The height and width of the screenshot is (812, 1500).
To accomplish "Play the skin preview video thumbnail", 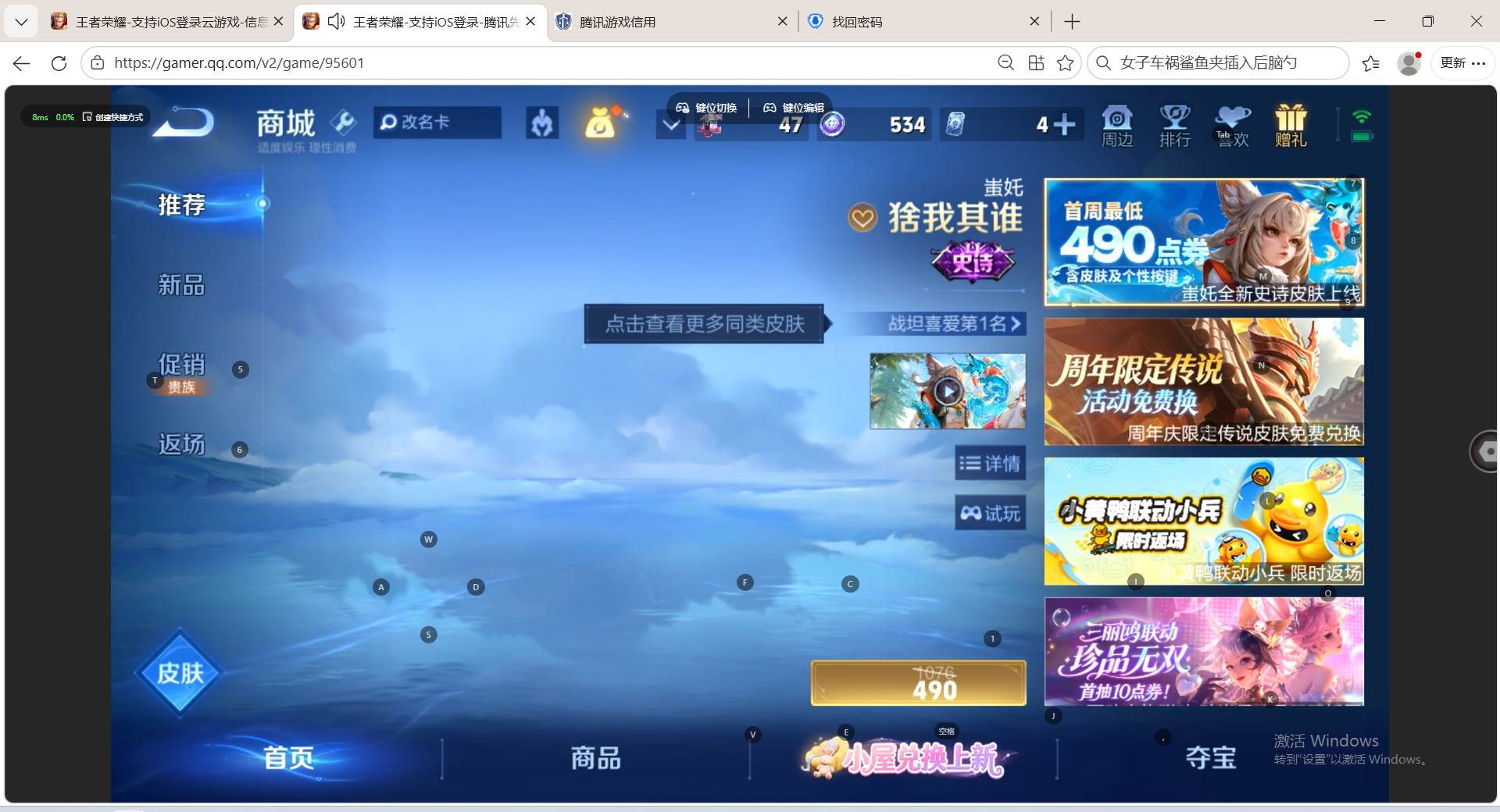I will [948, 391].
